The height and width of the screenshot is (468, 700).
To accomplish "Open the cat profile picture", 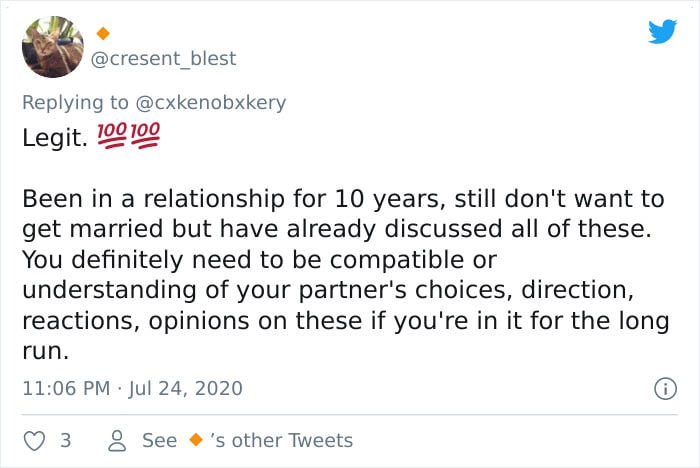I will [53, 47].
